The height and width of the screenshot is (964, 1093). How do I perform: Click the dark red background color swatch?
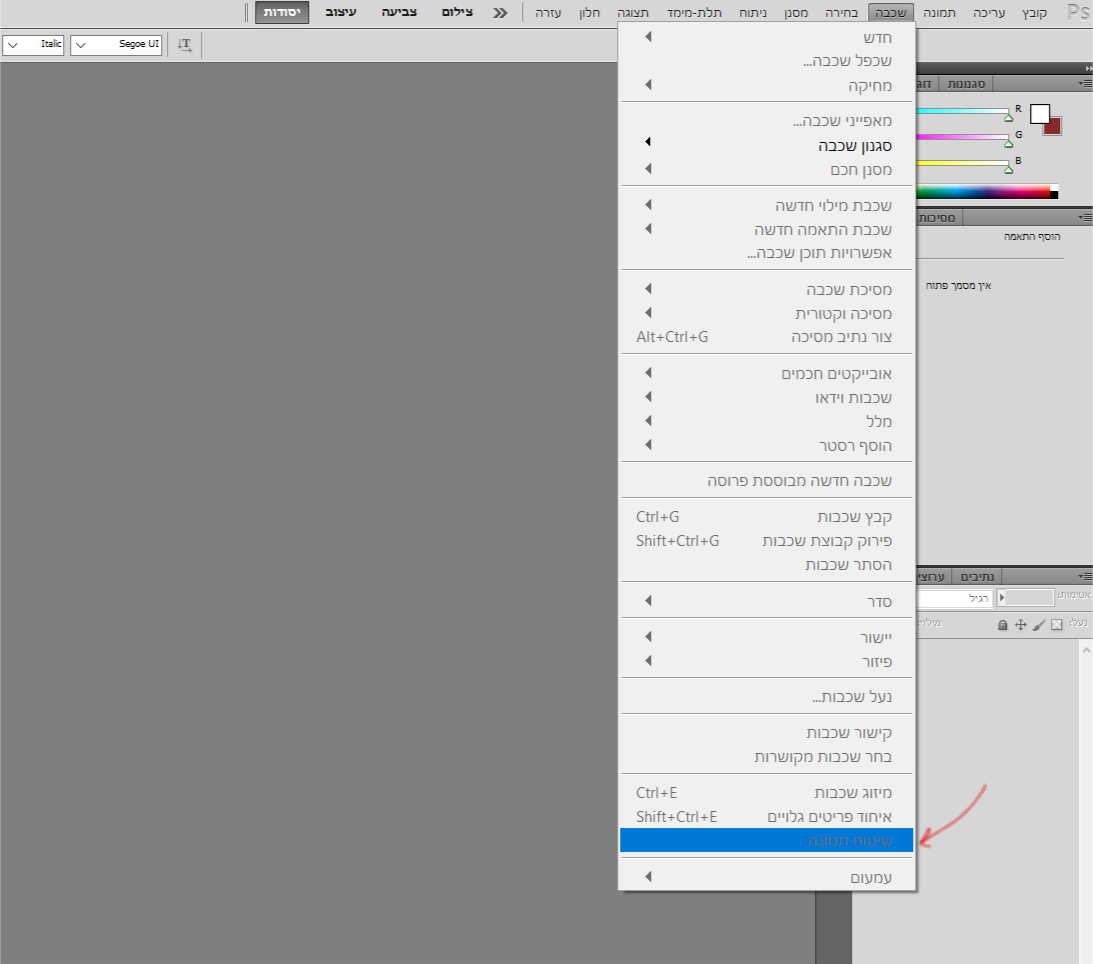[x=1054, y=128]
